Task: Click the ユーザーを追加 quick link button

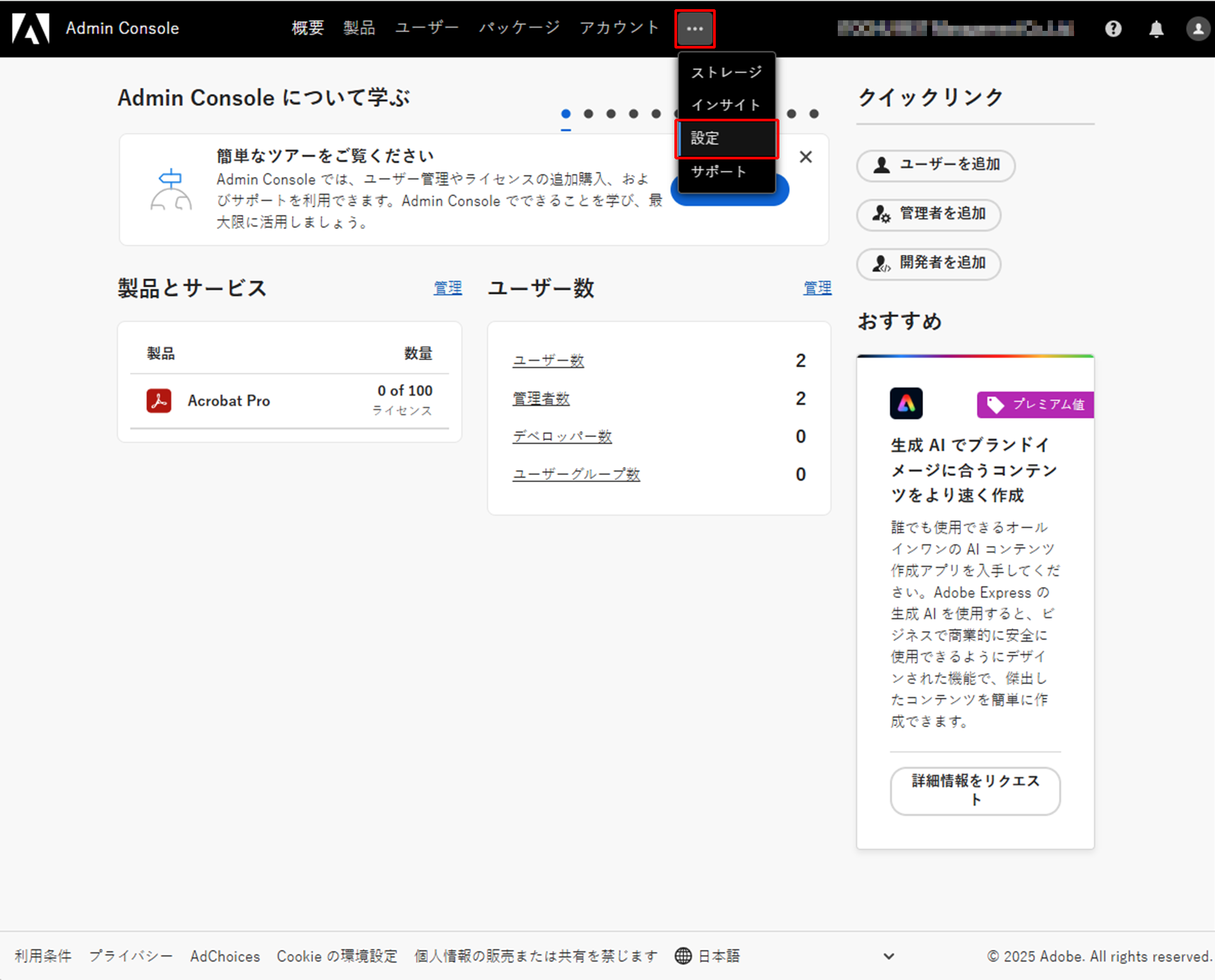Action: [x=936, y=165]
